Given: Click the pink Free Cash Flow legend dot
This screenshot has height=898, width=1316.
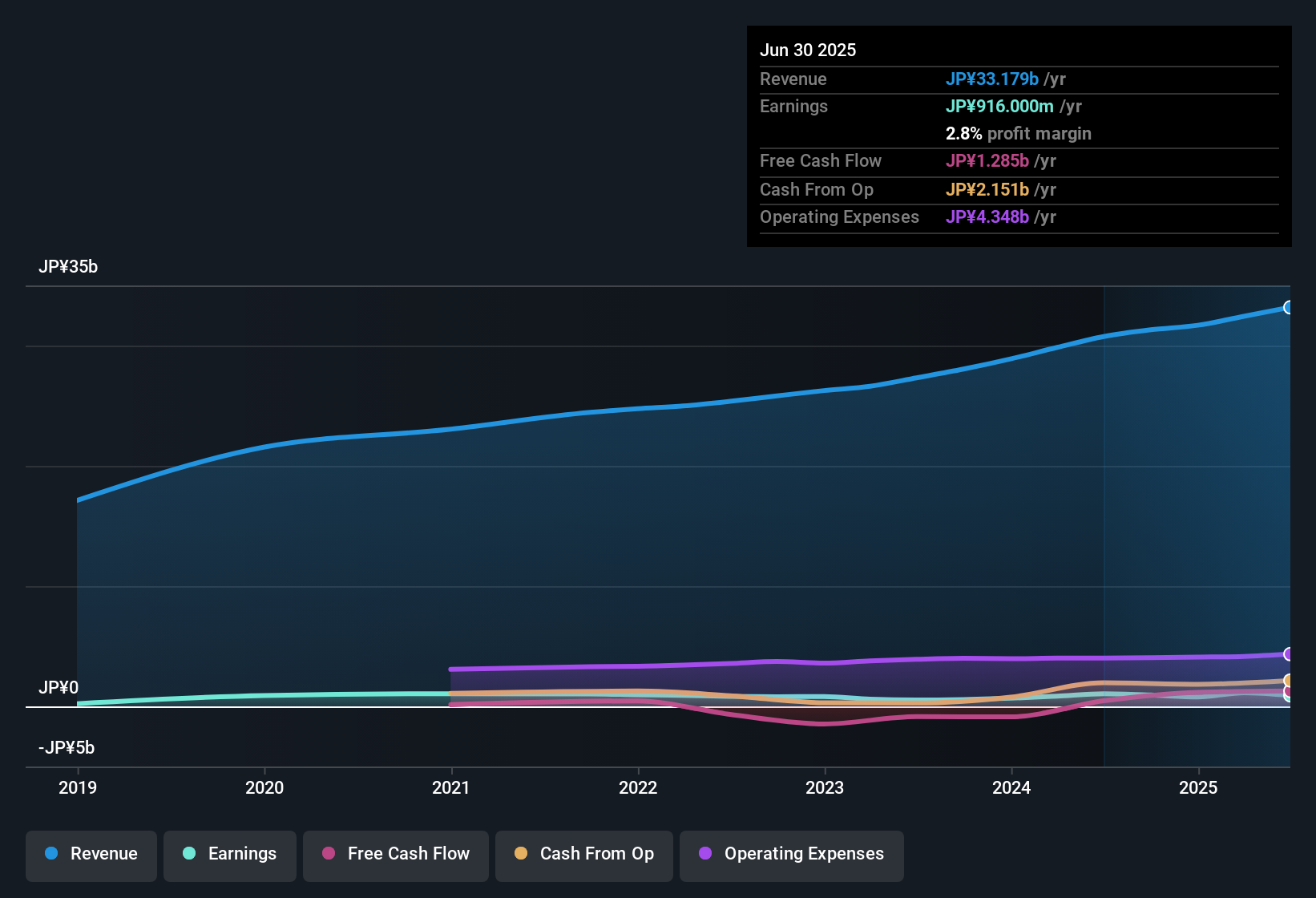Looking at the screenshot, I should coord(328,854).
